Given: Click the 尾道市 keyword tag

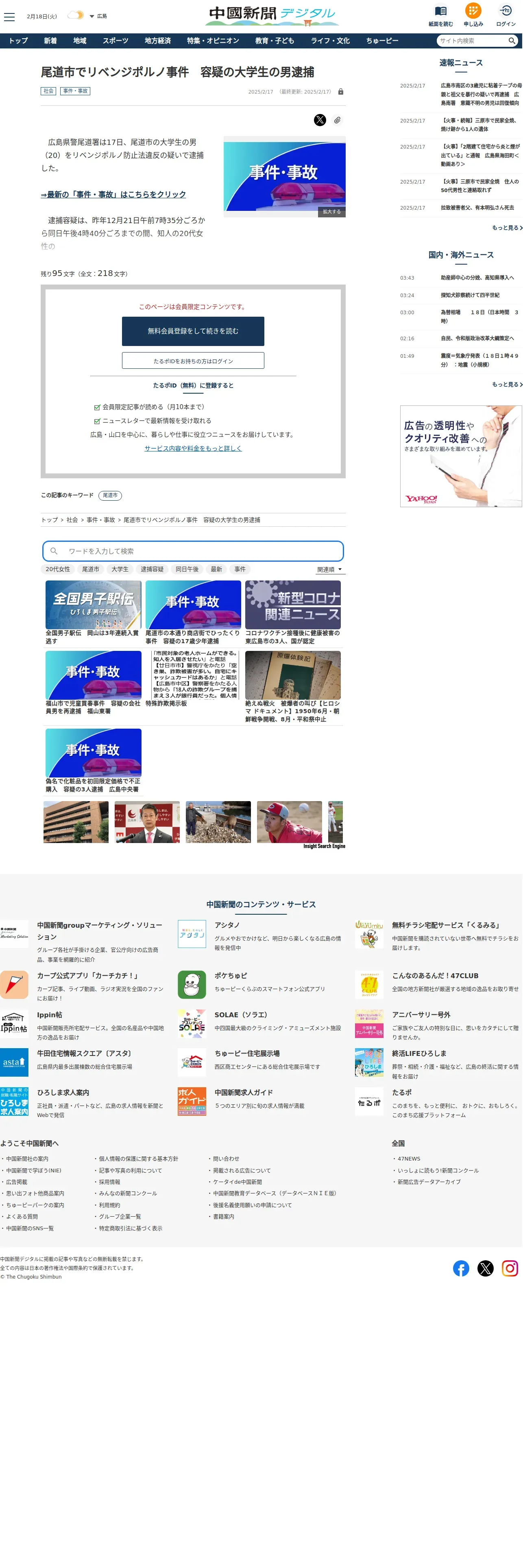Looking at the screenshot, I should (x=110, y=495).
